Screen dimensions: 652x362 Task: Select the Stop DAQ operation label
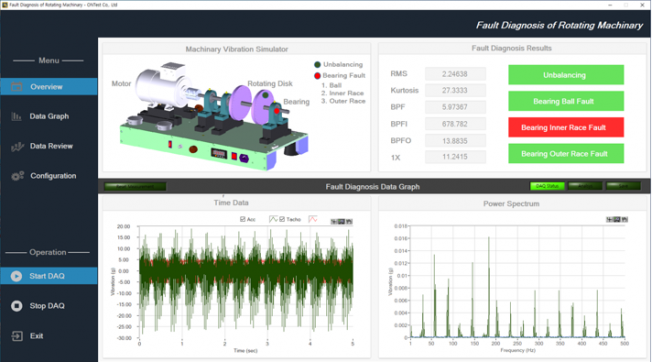[47, 306]
